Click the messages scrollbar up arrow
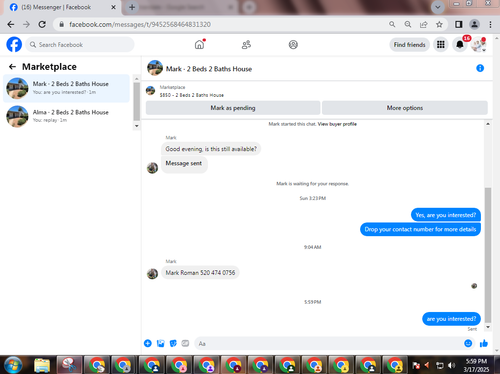 (488, 124)
